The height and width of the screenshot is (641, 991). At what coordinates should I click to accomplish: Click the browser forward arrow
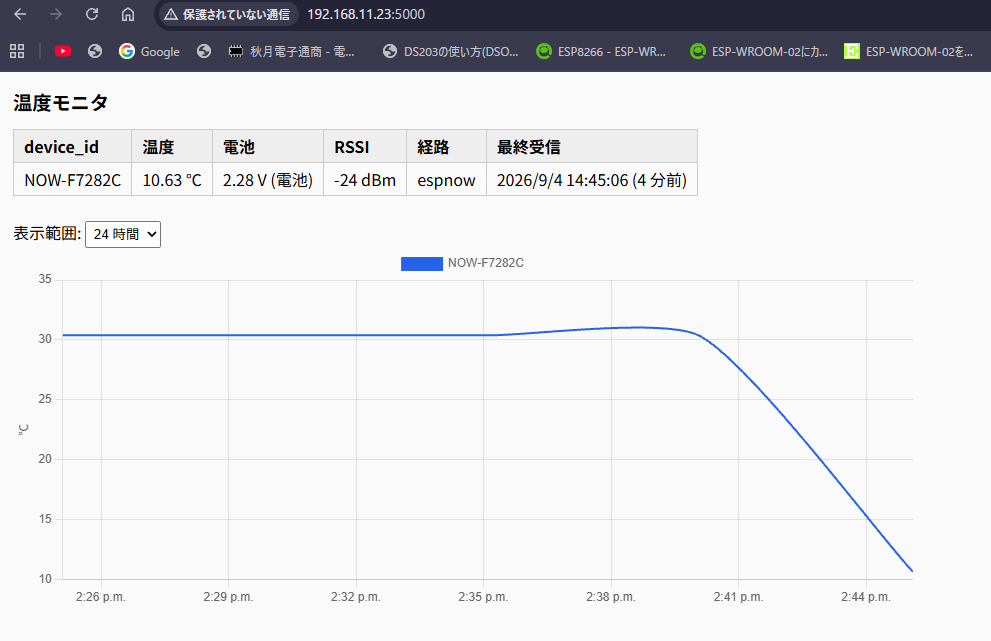tap(56, 14)
